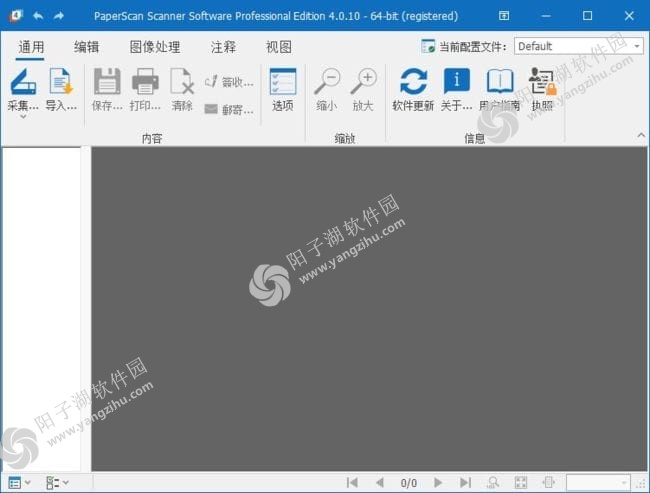Go to the first page button
Screen dimensions: 650x493
coord(352,482)
